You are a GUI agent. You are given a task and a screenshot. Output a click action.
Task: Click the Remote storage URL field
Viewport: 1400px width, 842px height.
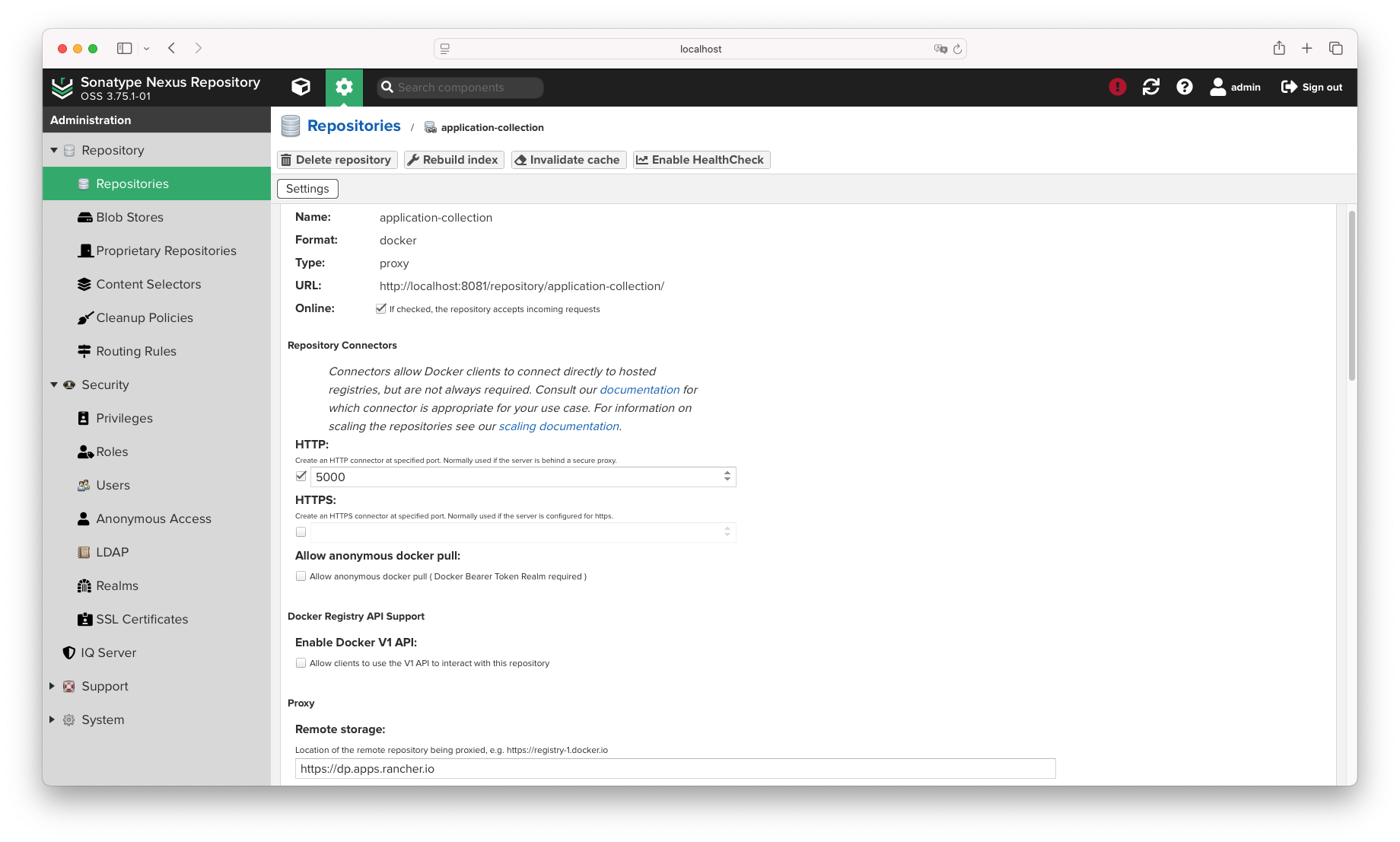point(675,769)
